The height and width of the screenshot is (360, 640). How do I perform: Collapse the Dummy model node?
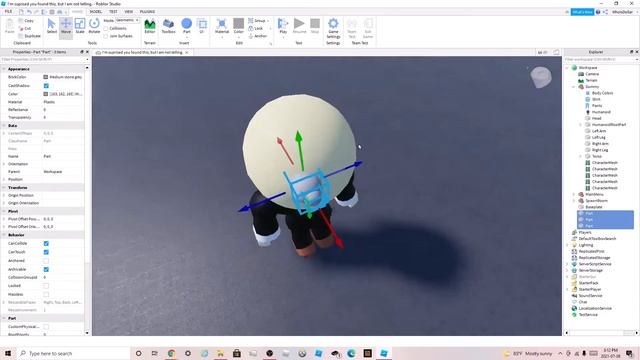click(574, 87)
